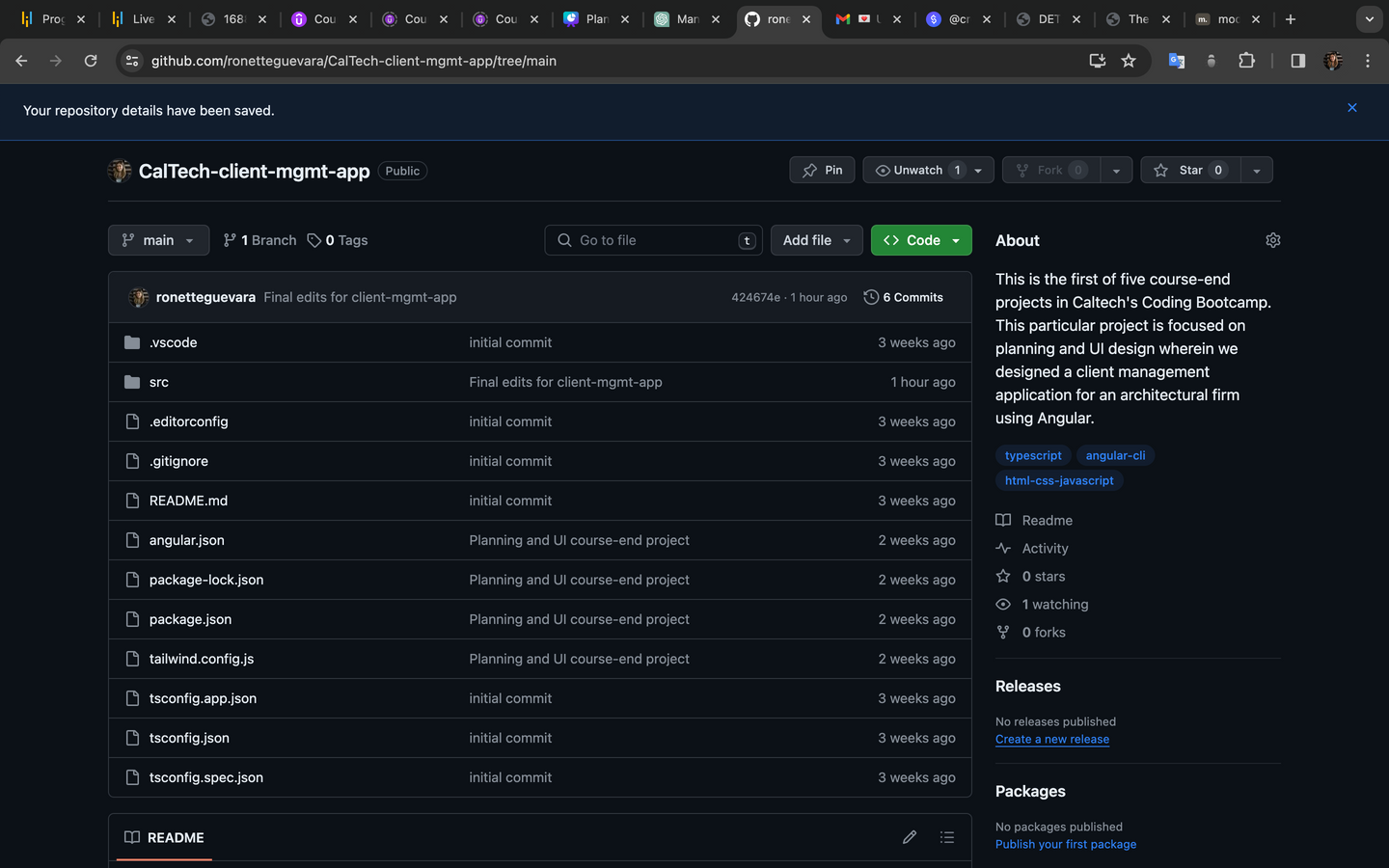Expand the green Code dropdown

[921, 240]
